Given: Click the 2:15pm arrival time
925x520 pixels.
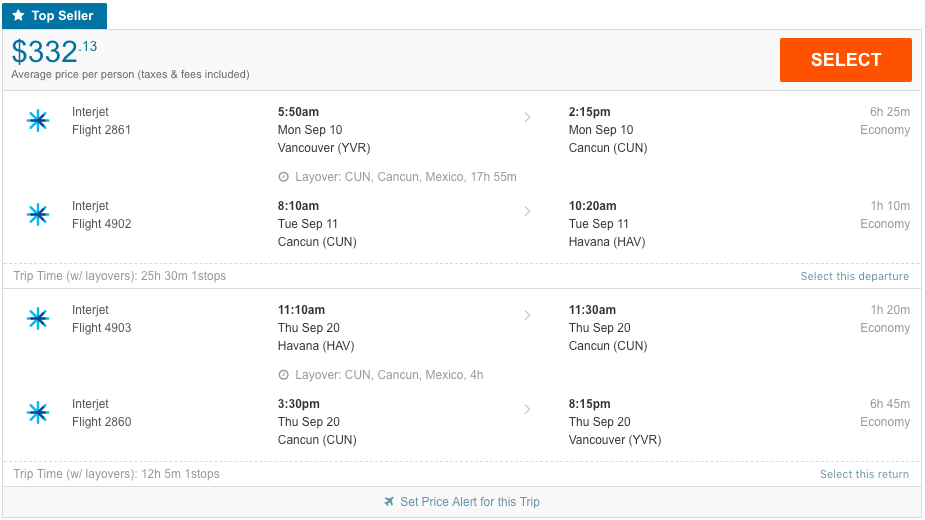Looking at the screenshot, I should click(589, 112).
